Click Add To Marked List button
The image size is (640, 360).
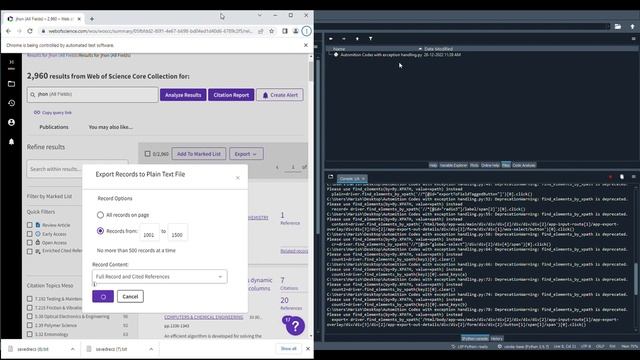pos(199,154)
